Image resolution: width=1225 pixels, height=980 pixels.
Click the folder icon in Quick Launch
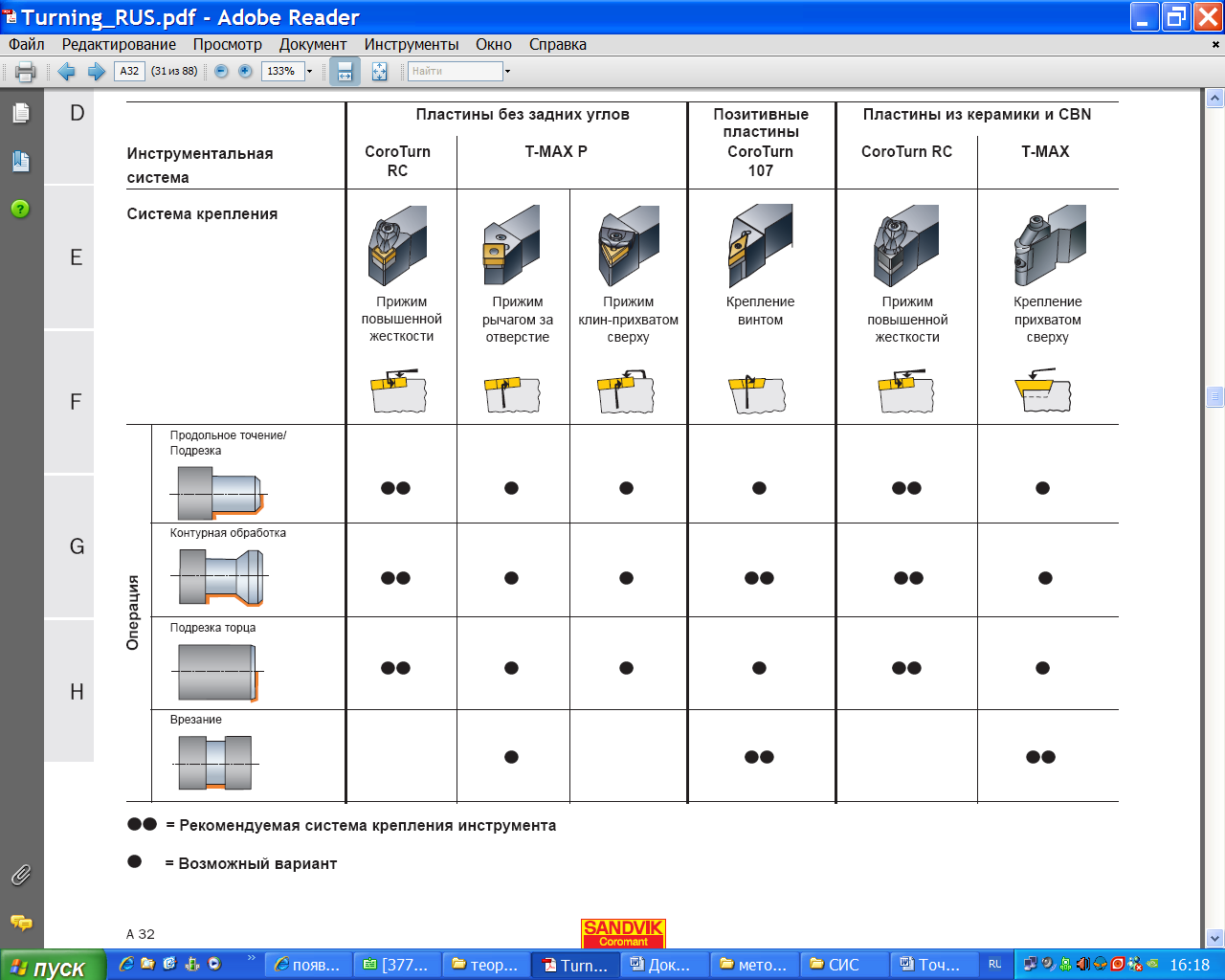pyautogui.click(x=147, y=965)
